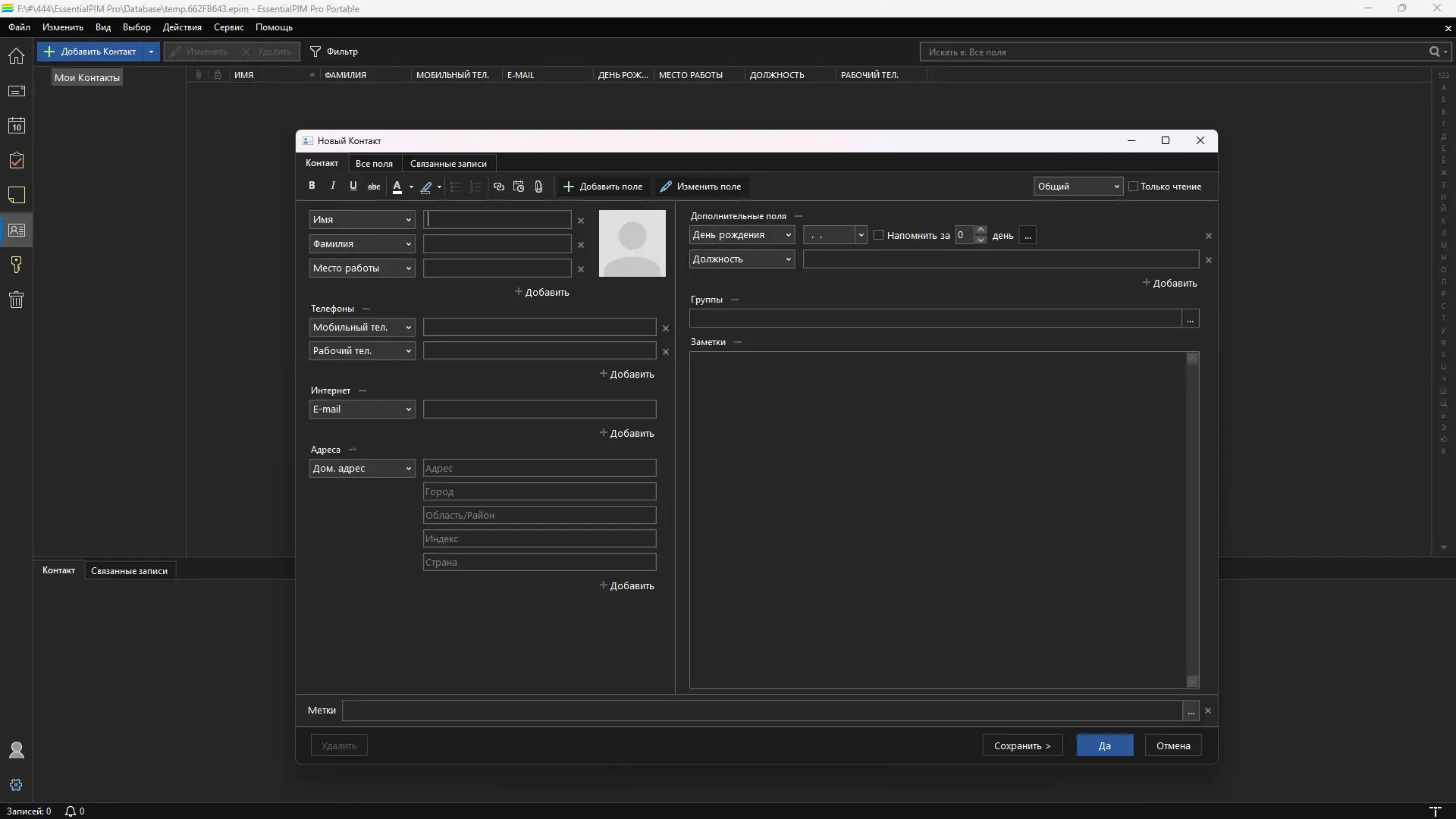1456x819 pixels.
Task: Toggle strikethrough text formatting
Action: click(374, 187)
